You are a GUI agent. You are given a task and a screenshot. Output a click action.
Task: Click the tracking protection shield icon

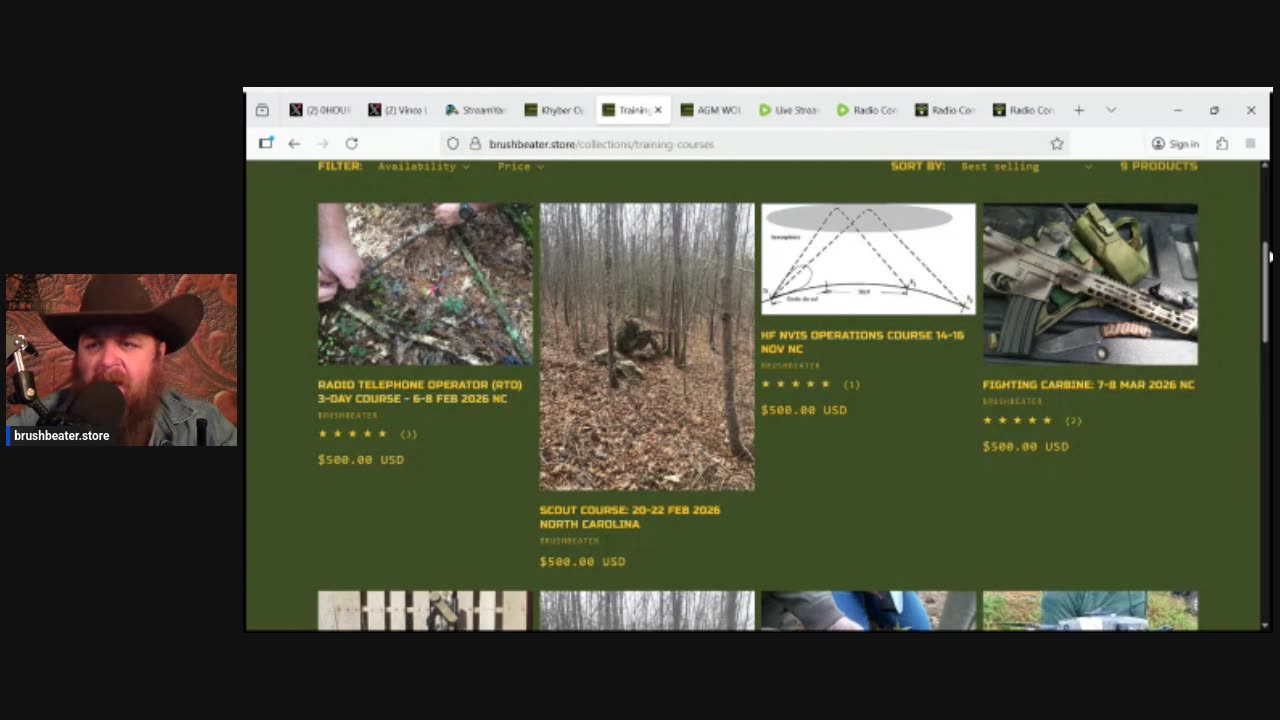point(453,144)
